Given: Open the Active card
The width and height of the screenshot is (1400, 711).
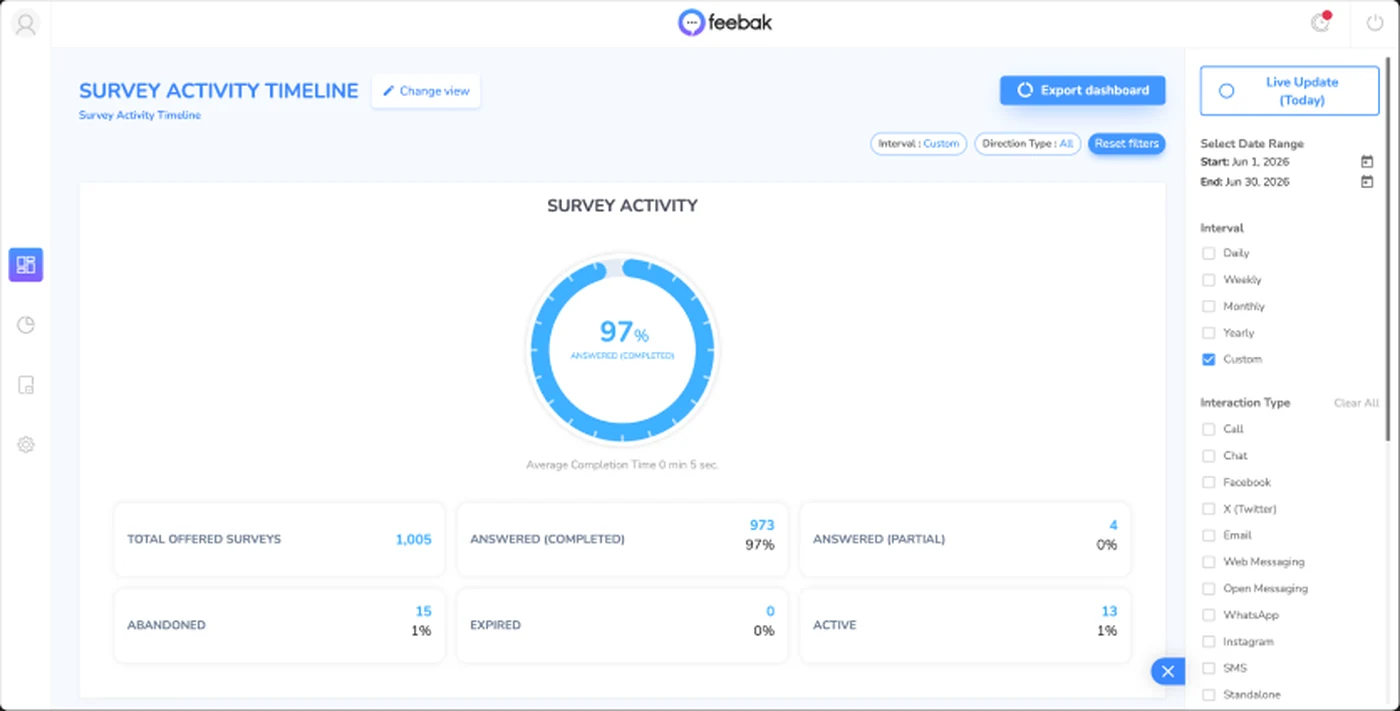Looking at the screenshot, I should pos(965,625).
